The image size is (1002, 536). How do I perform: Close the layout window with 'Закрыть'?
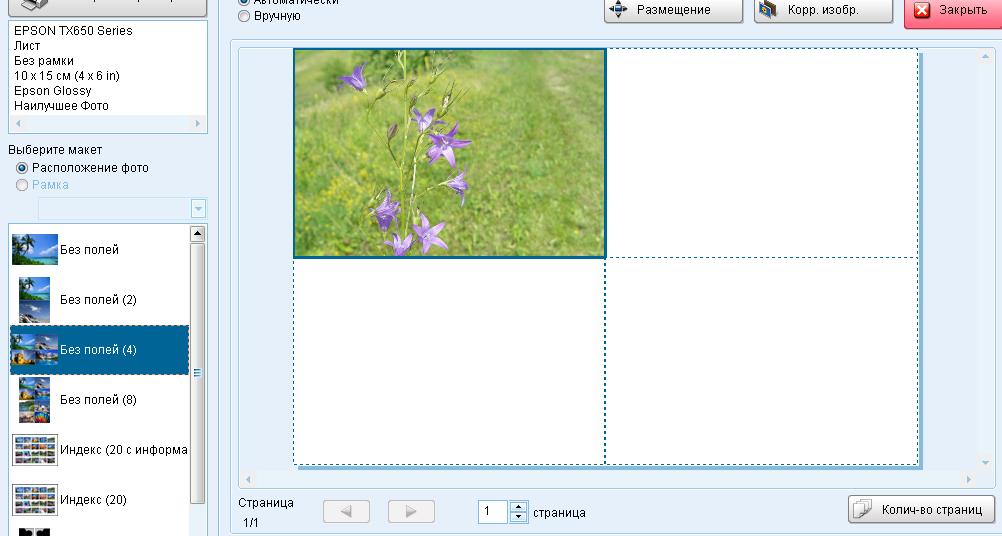[953, 10]
